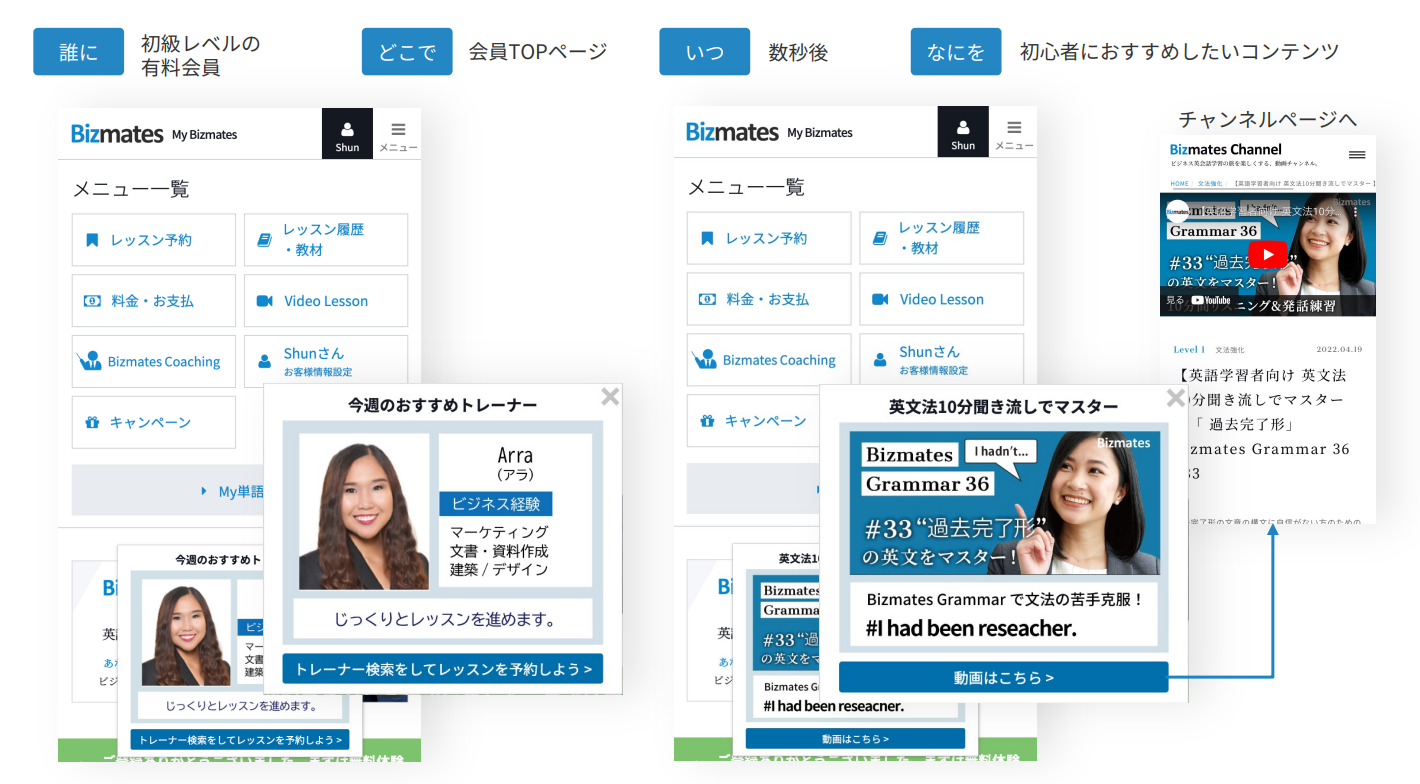The width and height of the screenshot is (1420, 784).
Task: Click the My Bizmates text in the left screen header
Action: (204, 135)
